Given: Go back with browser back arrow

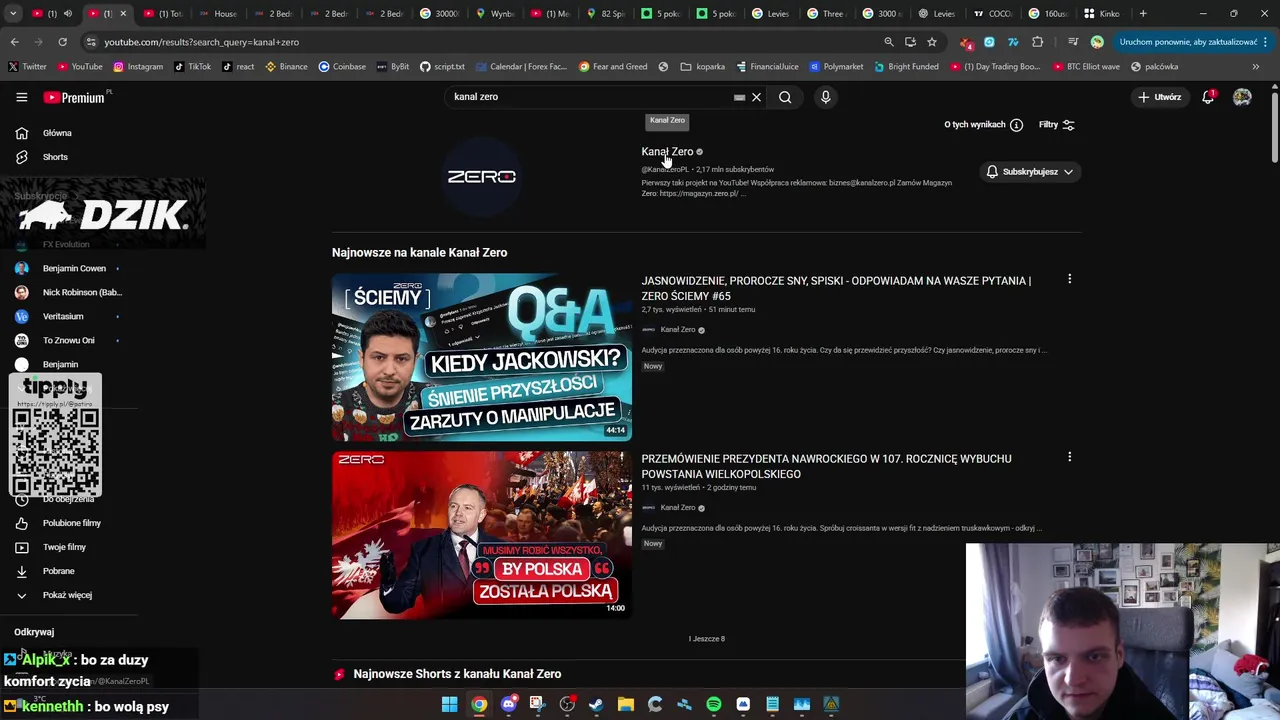Looking at the screenshot, I should [x=14, y=42].
